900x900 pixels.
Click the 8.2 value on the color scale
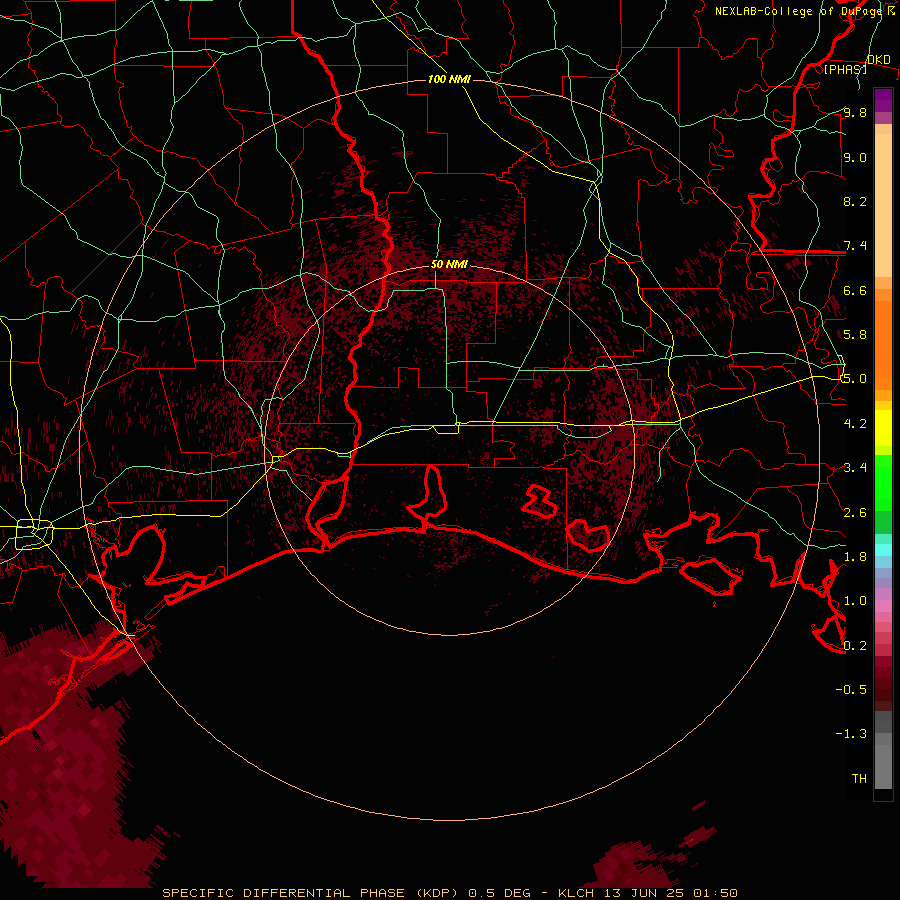[855, 201]
